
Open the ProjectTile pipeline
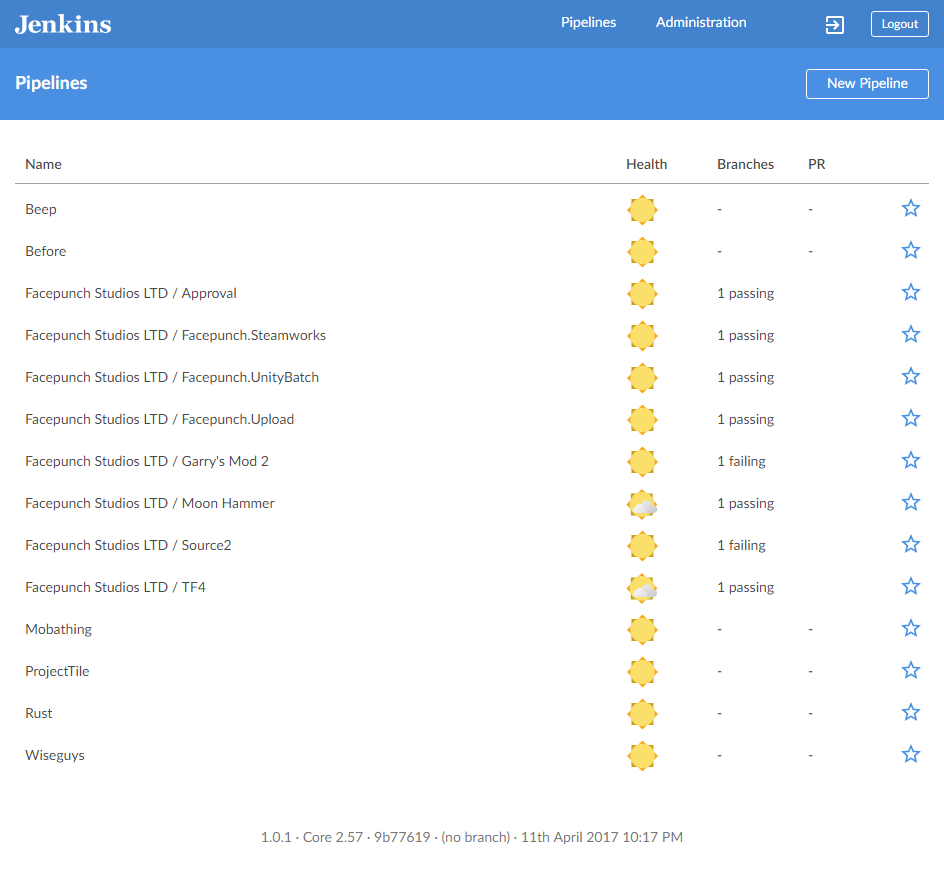[57, 671]
